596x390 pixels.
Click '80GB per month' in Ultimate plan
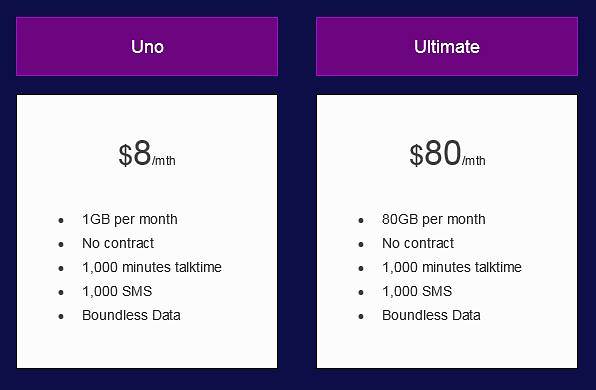pos(434,219)
